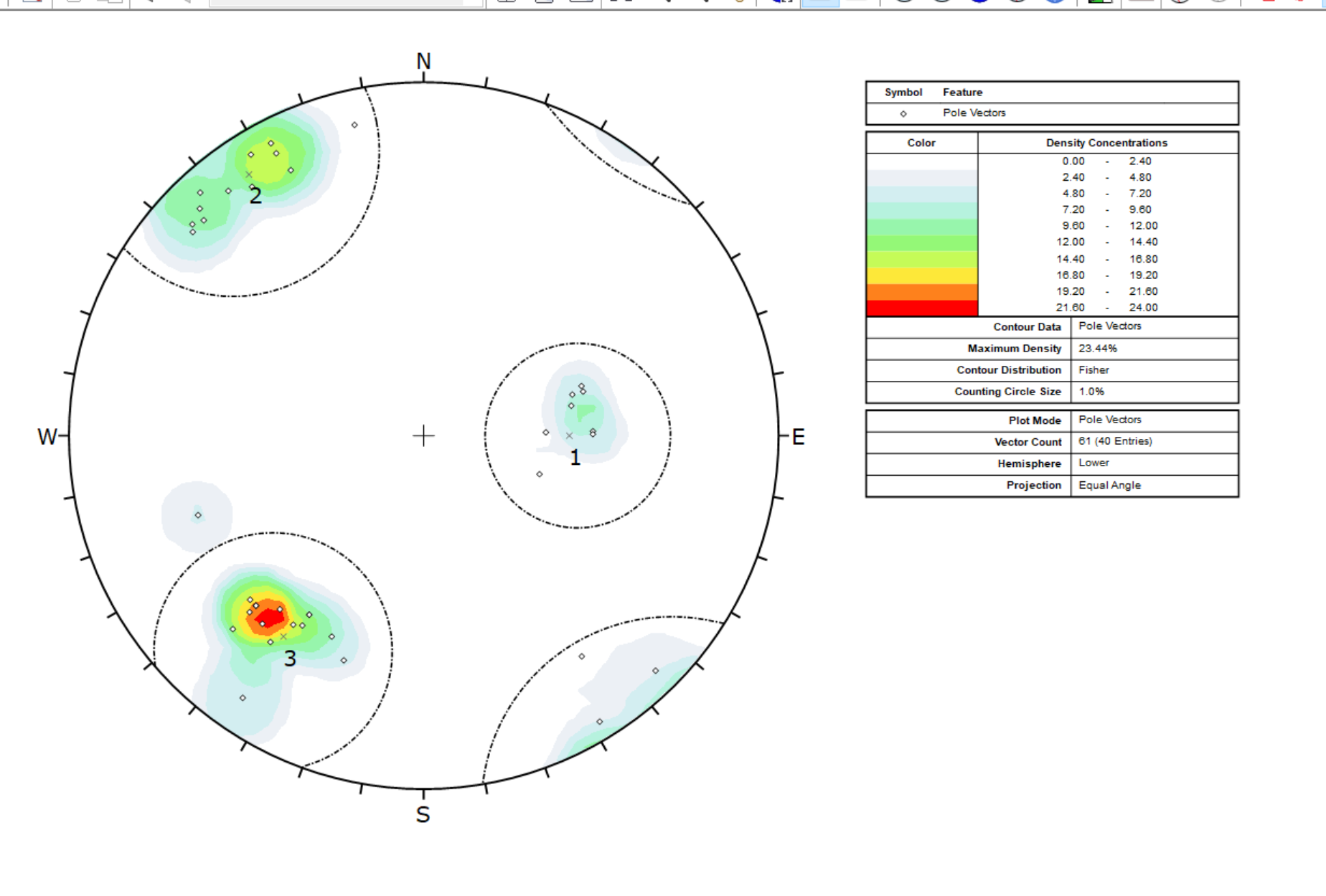Click the light gray 2.40 - 4.80 legend swatch

(x=922, y=178)
